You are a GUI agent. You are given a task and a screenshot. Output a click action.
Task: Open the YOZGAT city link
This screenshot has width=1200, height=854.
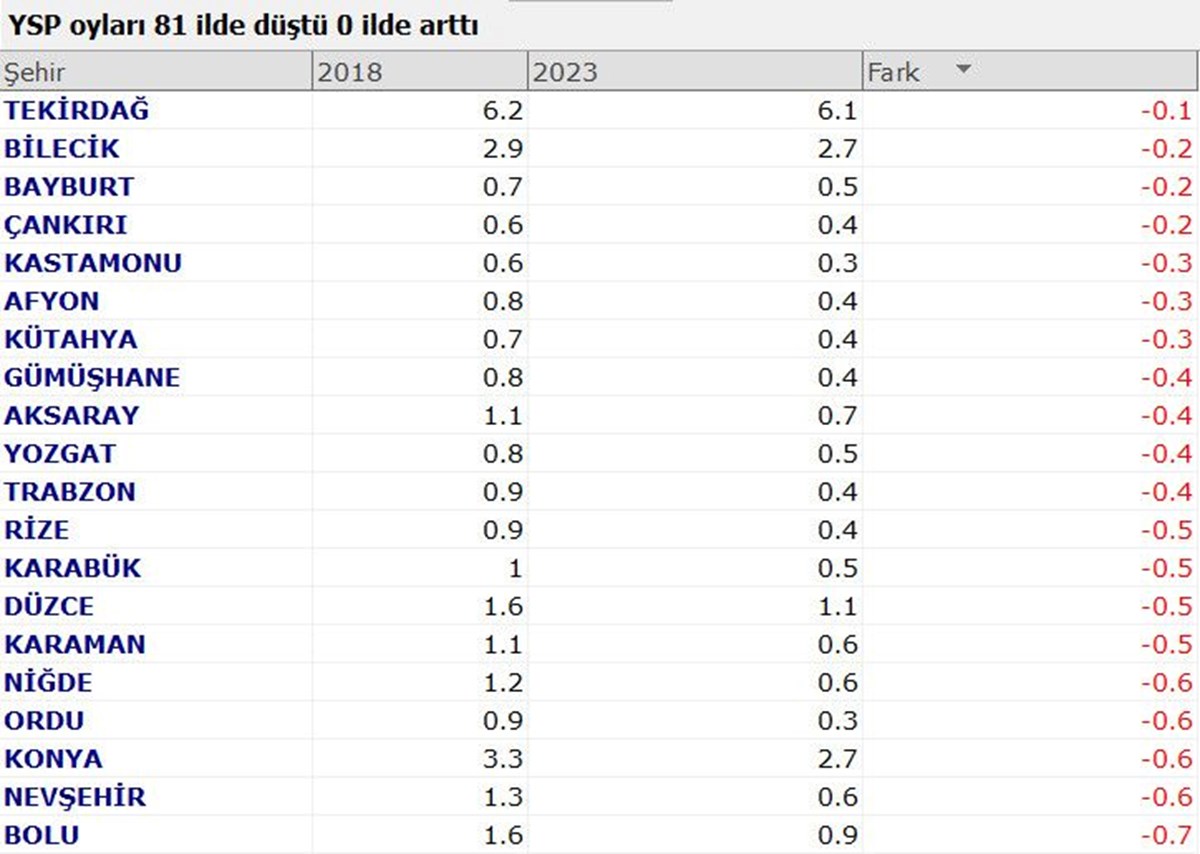(x=60, y=453)
